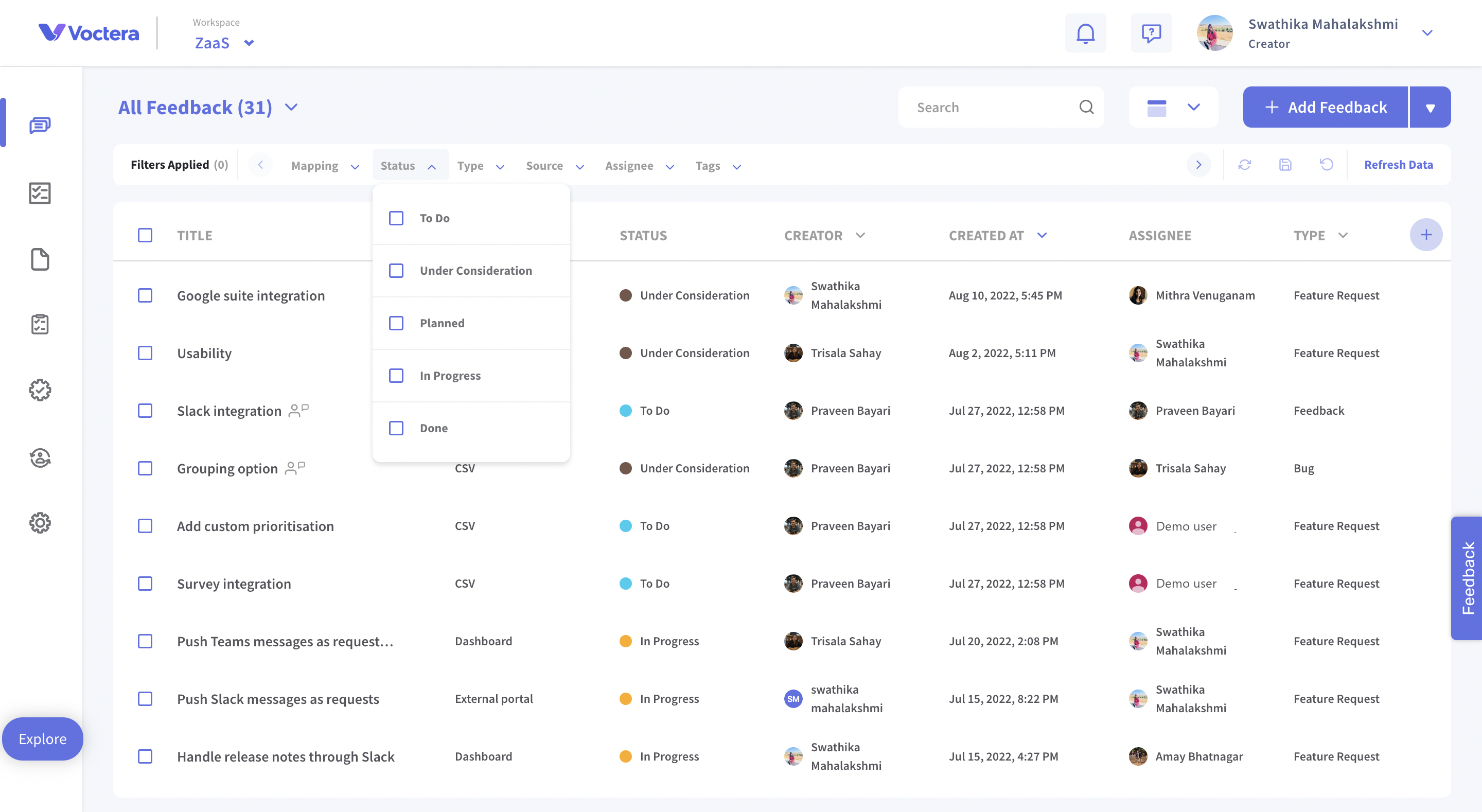Select Handle release notes through Slack checkbox
The height and width of the screenshot is (812, 1482).
(145, 756)
